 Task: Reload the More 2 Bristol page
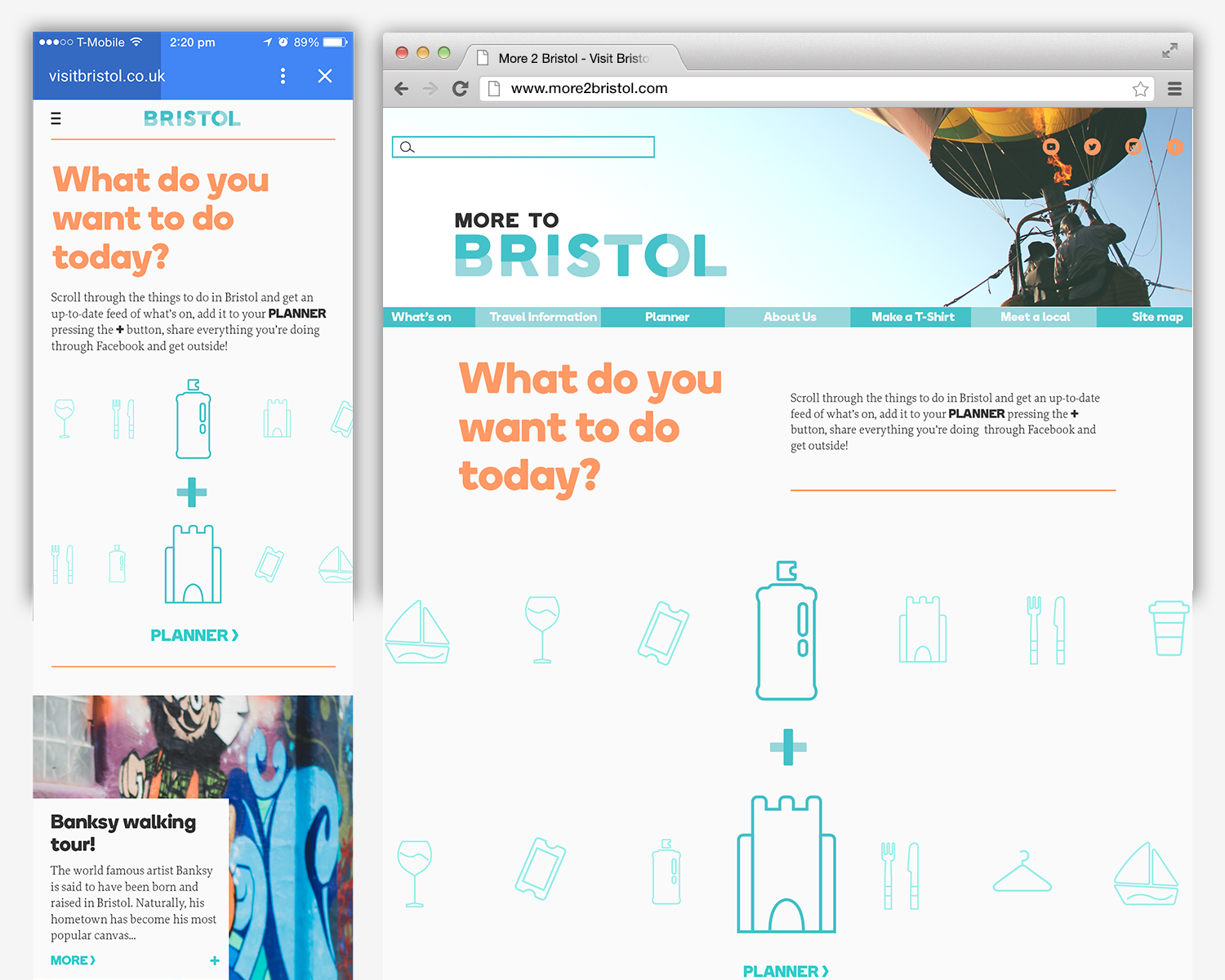(x=461, y=88)
